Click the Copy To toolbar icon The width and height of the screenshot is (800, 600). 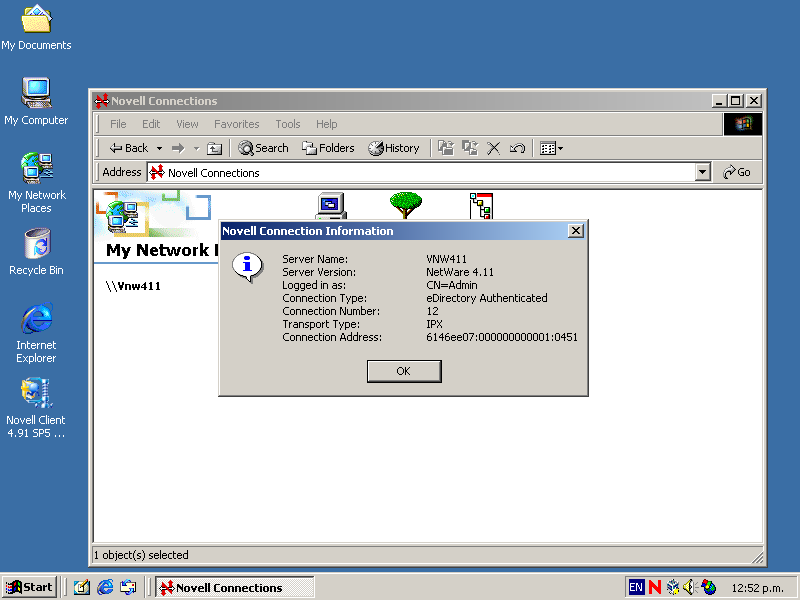tap(470, 148)
